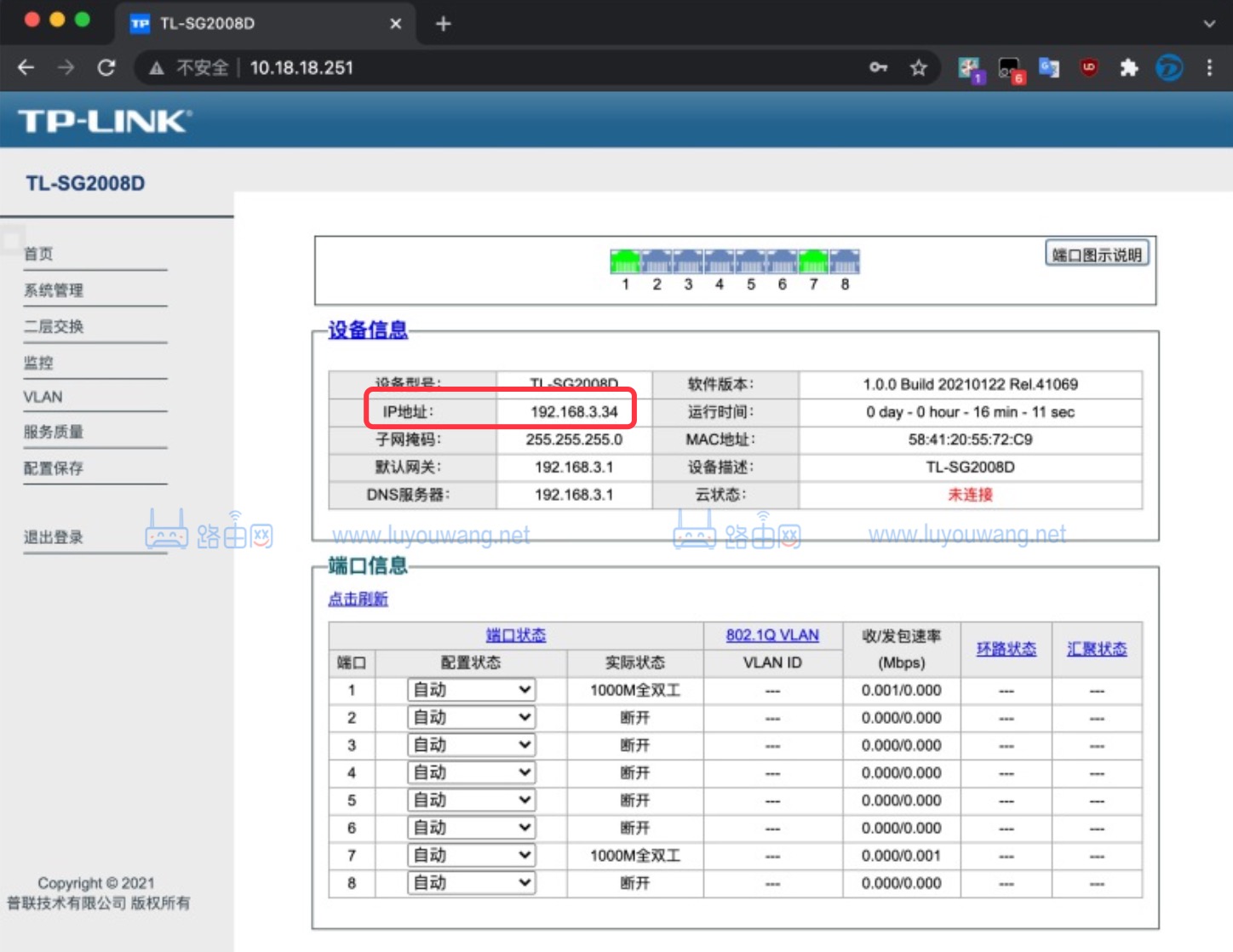Click the blue circular extension icon
The image size is (1233, 952).
(1169, 67)
